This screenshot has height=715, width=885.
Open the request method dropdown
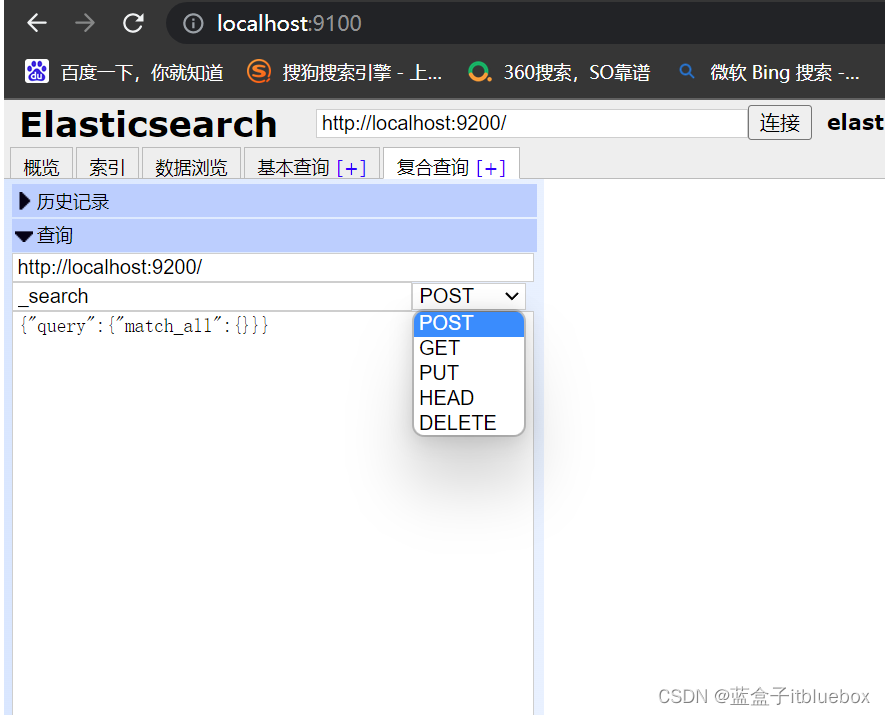pos(468,296)
